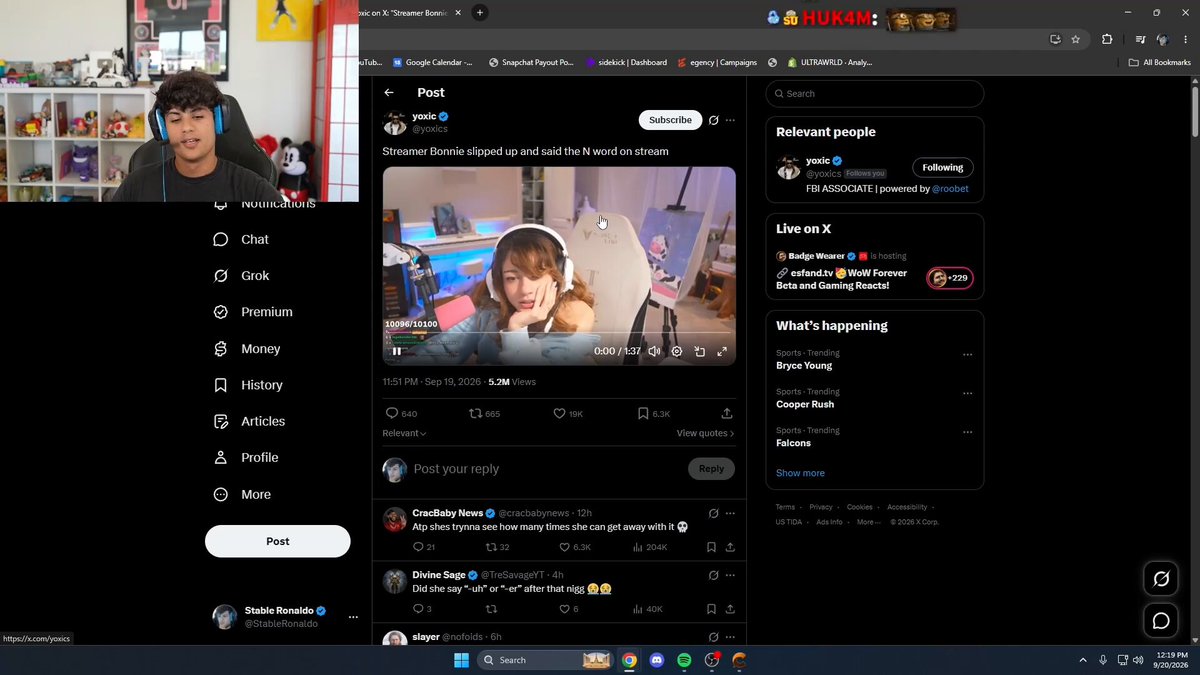This screenshot has width=1200, height=675.
Task: Expand the footer More menu beside Ads info
Action: 869,522
